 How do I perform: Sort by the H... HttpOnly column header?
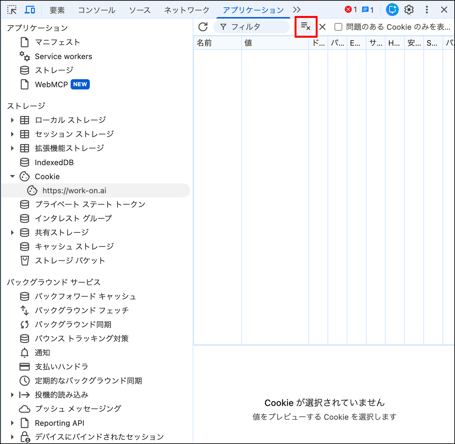pos(395,43)
